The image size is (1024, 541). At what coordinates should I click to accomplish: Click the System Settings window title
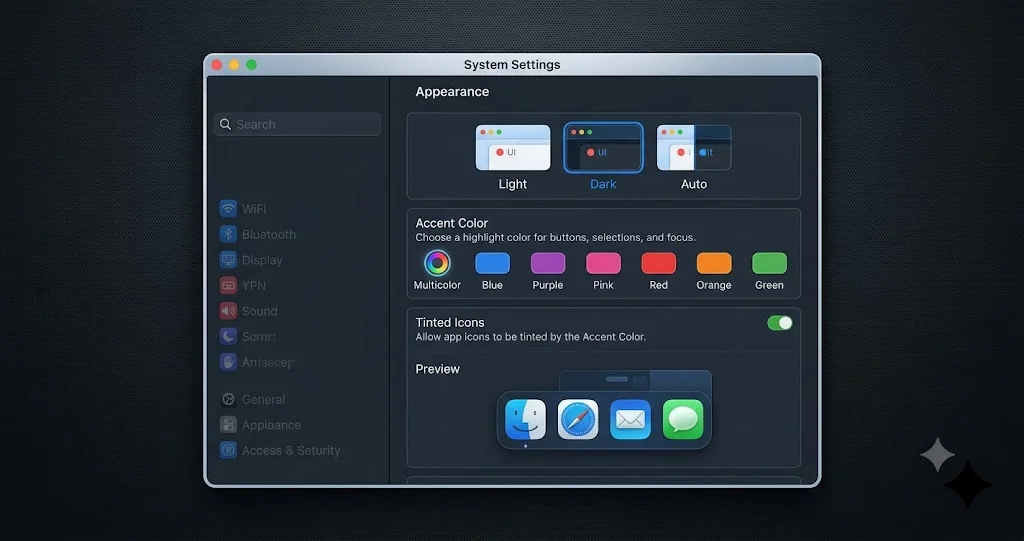click(512, 65)
